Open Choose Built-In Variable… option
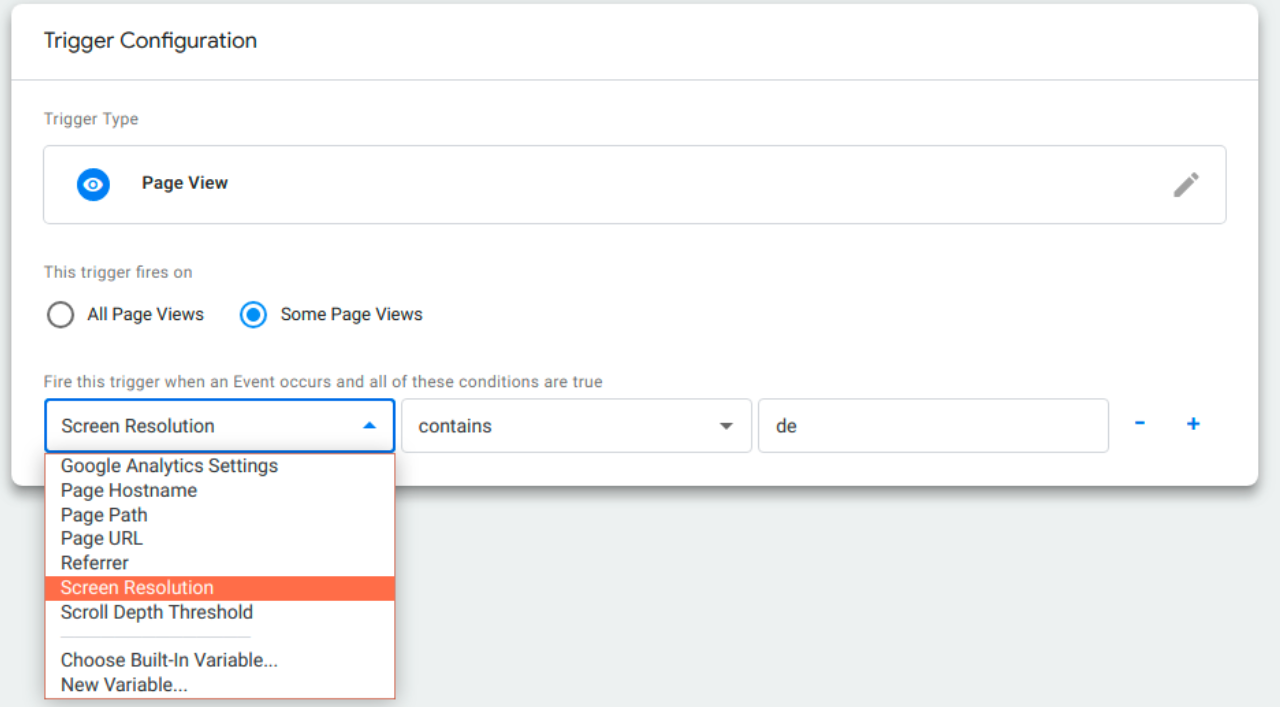Image resolution: width=1280 pixels, height=707 pixels. coord(220,660)
